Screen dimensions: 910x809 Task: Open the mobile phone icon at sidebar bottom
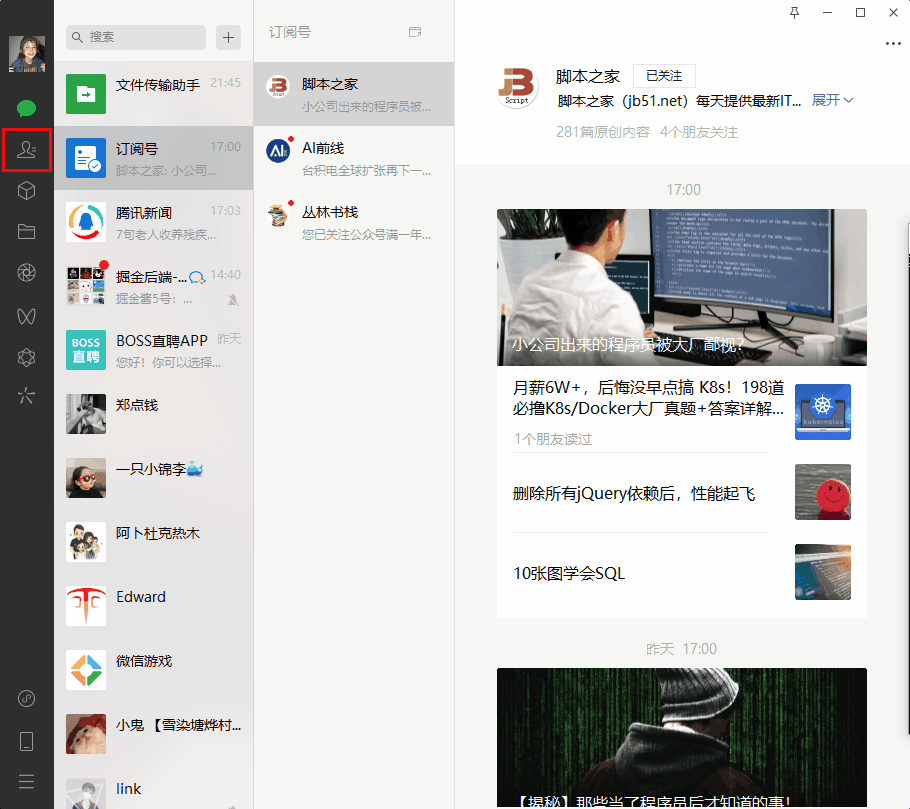(27, 741)
